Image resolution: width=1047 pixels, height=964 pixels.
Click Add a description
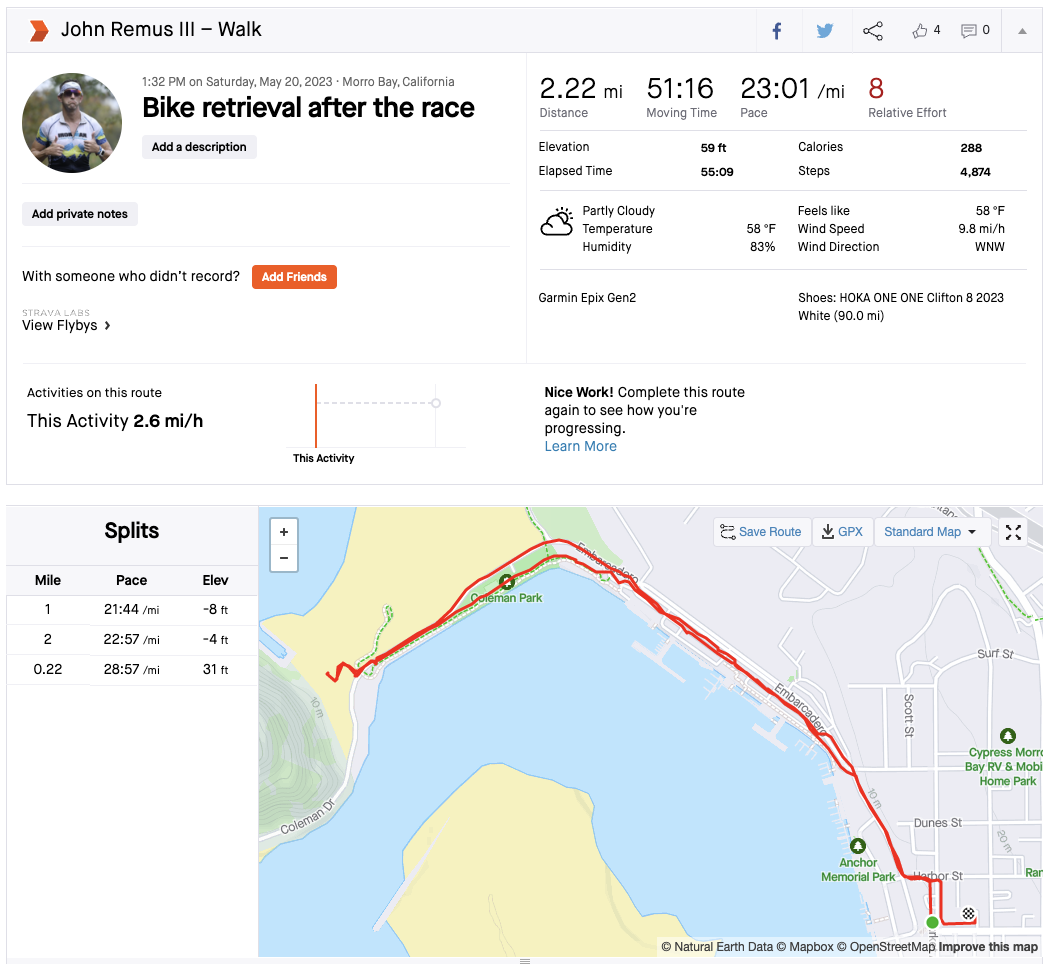coord(199,147)
